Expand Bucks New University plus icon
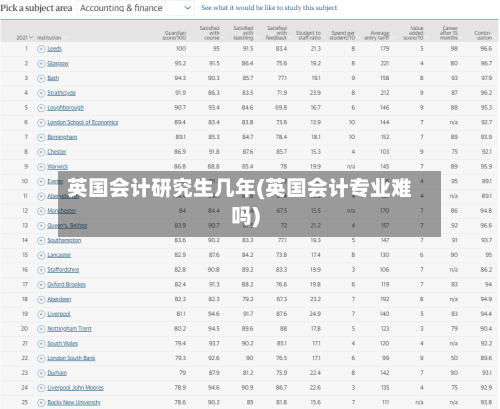This screenshot has height=409, width=500. coord(41,403)
